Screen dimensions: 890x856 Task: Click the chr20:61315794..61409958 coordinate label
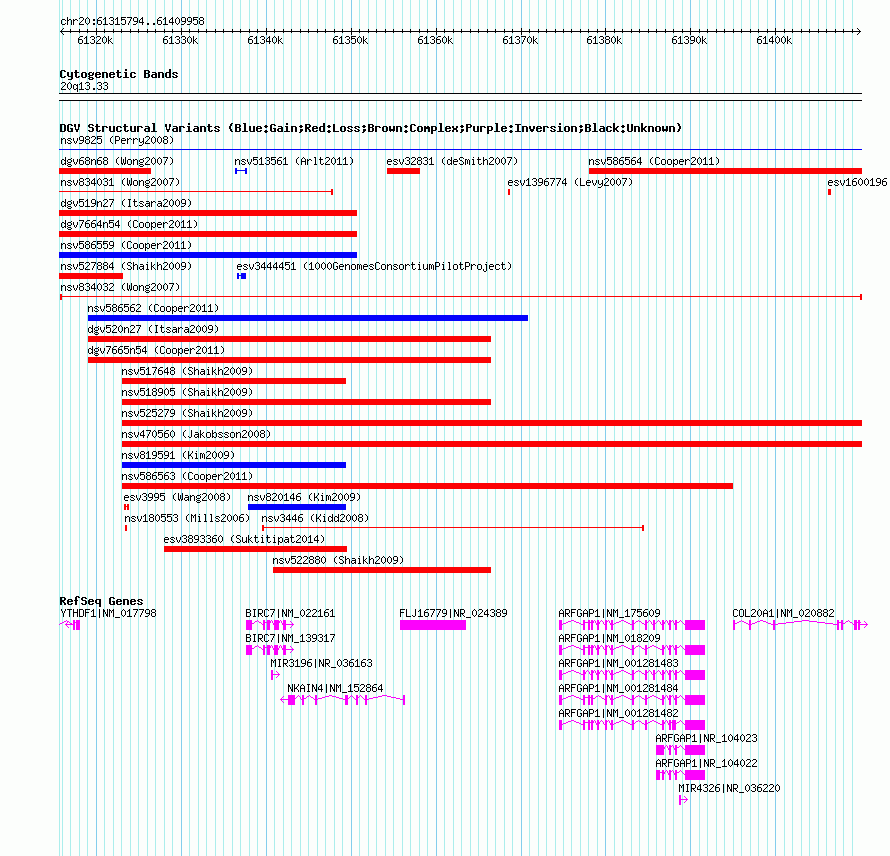tap(132, 21)
